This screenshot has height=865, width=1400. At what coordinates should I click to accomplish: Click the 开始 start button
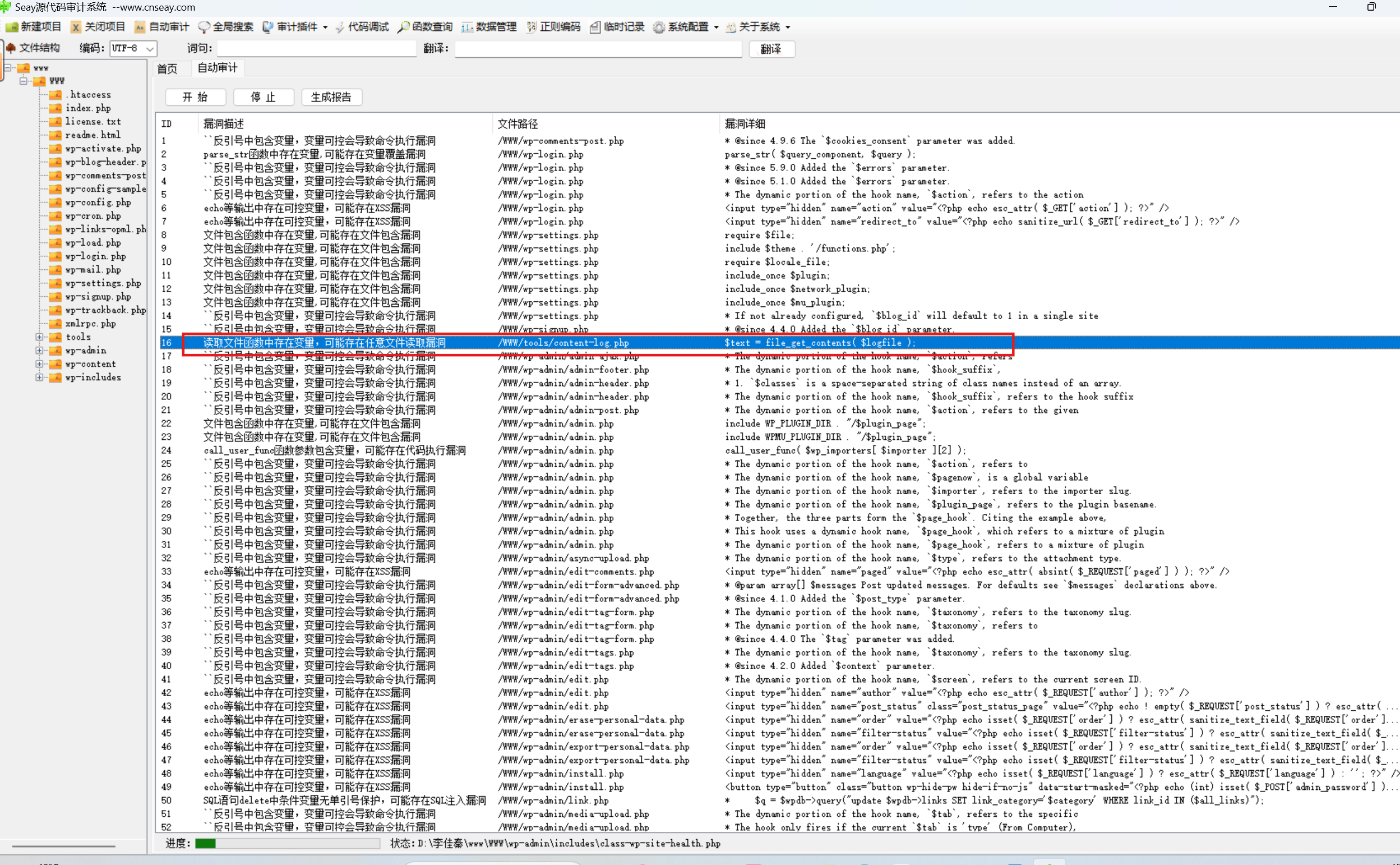(x=195, y=97)
